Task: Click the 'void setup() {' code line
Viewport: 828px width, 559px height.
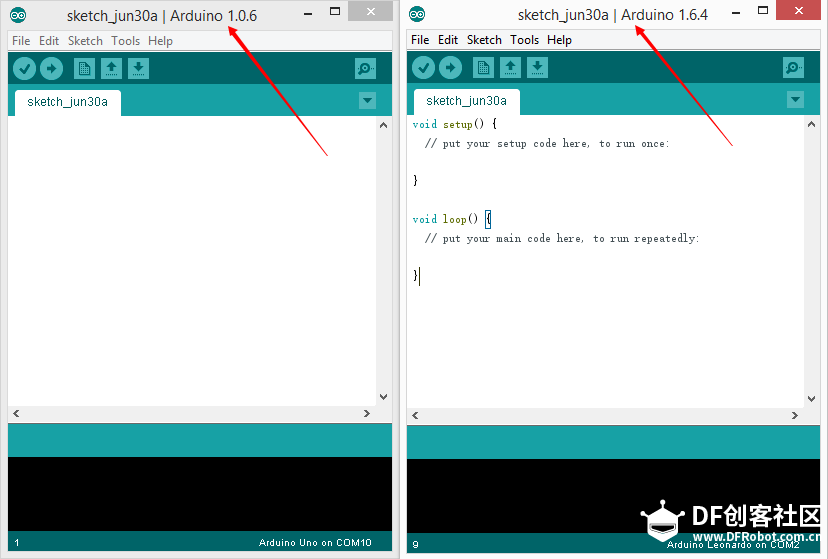Action: click(x=455, y=124)
